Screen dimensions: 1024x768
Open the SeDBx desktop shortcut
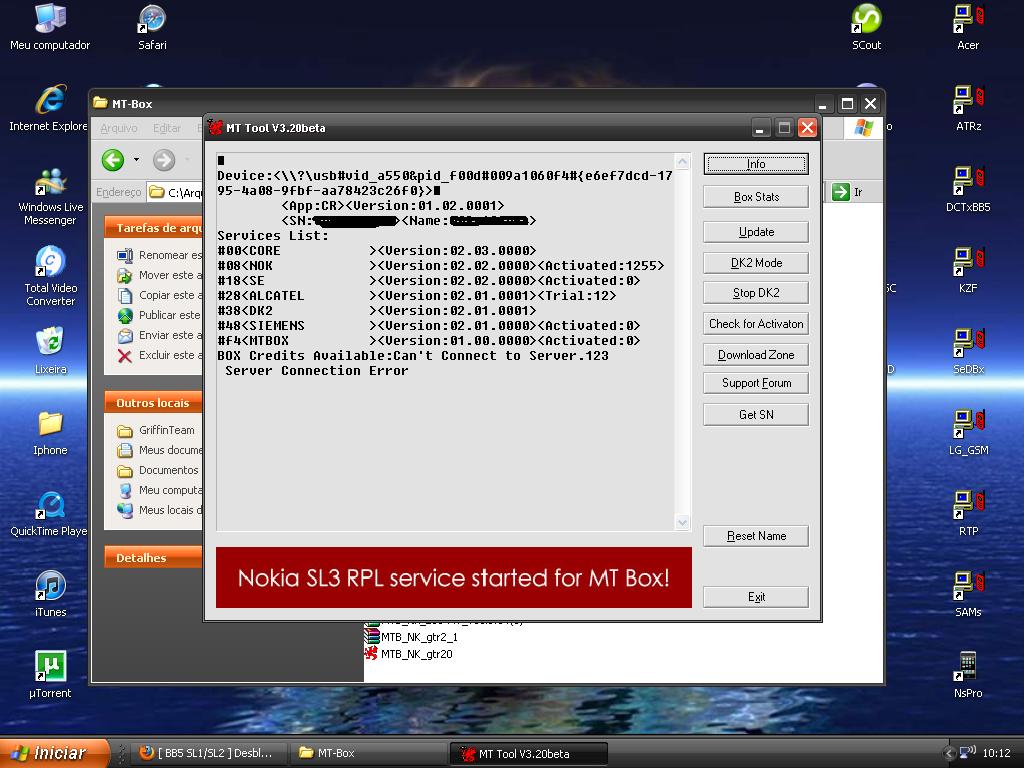[x=968, y=351]
